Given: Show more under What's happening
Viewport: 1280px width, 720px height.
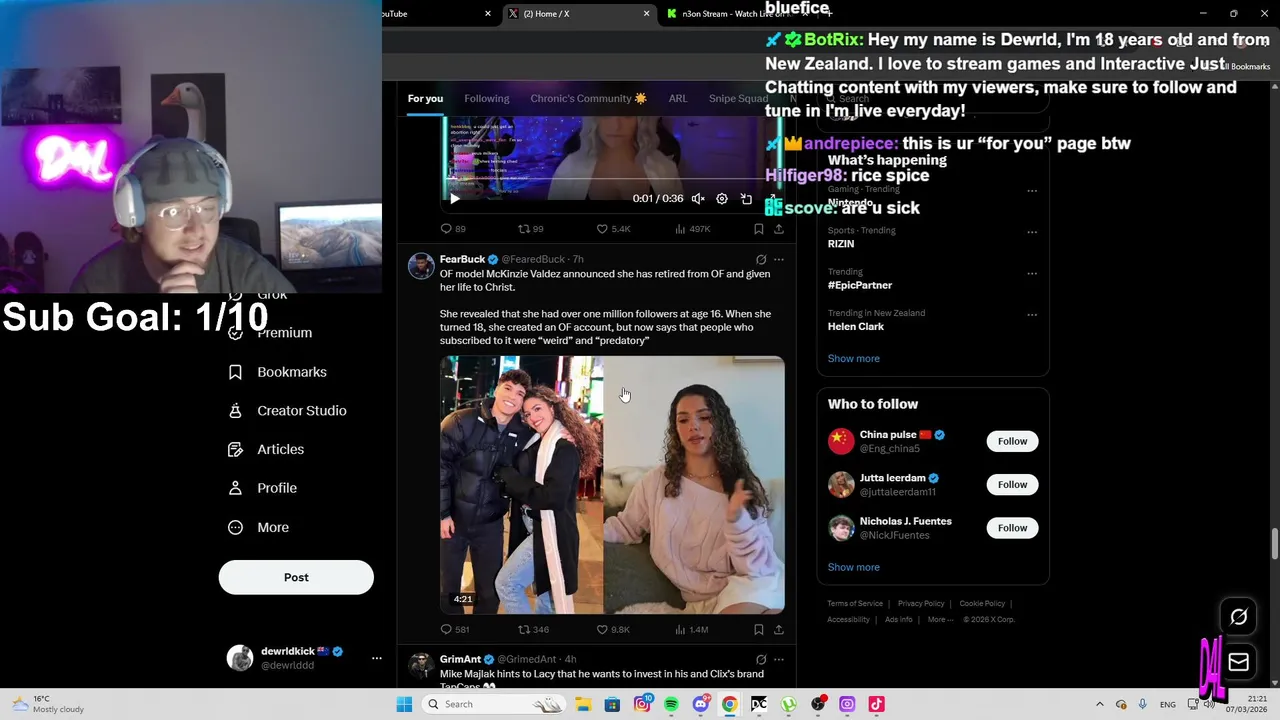Looking at the screenshot, I should point(853,358).
